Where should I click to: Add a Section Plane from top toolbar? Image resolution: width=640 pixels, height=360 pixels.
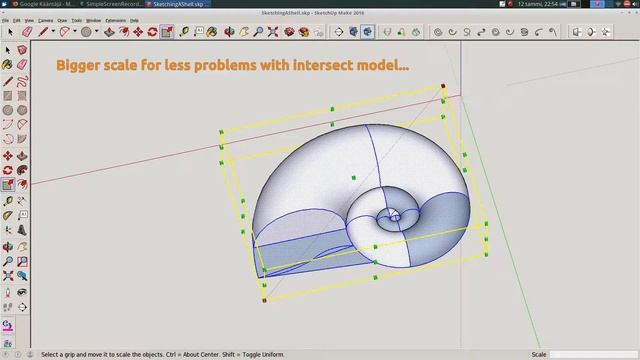[339, 31]
